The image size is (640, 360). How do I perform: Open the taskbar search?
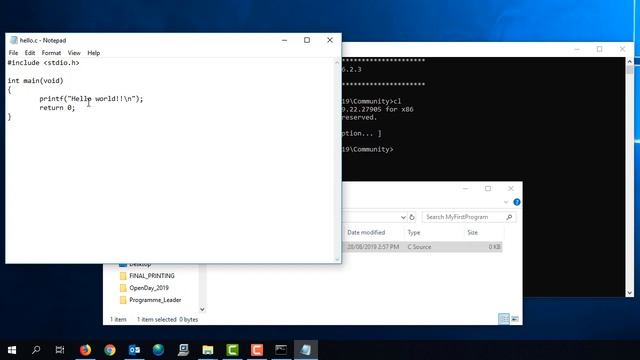(x=36, y=350)
